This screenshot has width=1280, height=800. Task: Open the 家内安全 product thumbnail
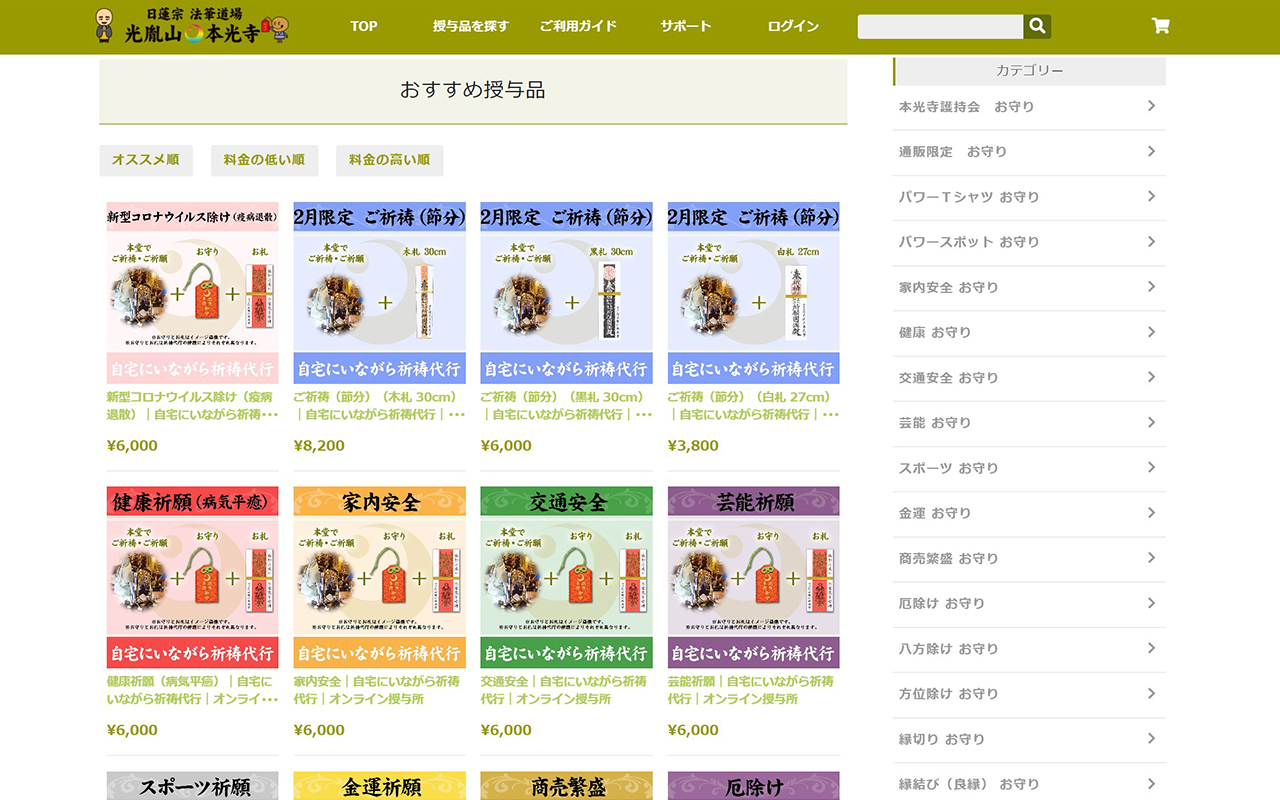tap(379, 577)
